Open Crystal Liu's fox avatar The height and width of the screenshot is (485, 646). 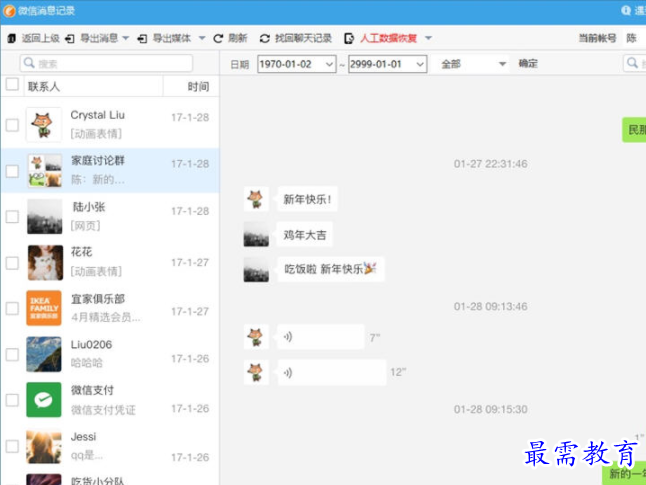[44, 124]
